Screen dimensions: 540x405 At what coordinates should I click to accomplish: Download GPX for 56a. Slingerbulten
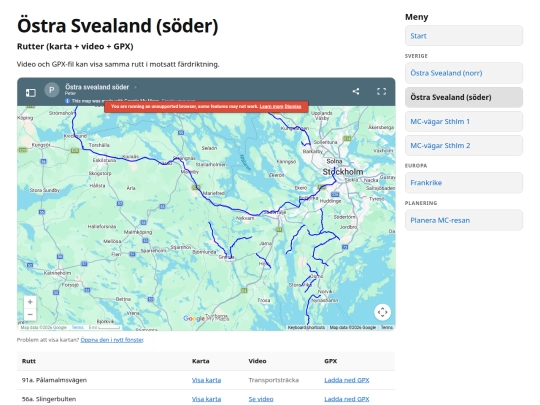[346, 399]
